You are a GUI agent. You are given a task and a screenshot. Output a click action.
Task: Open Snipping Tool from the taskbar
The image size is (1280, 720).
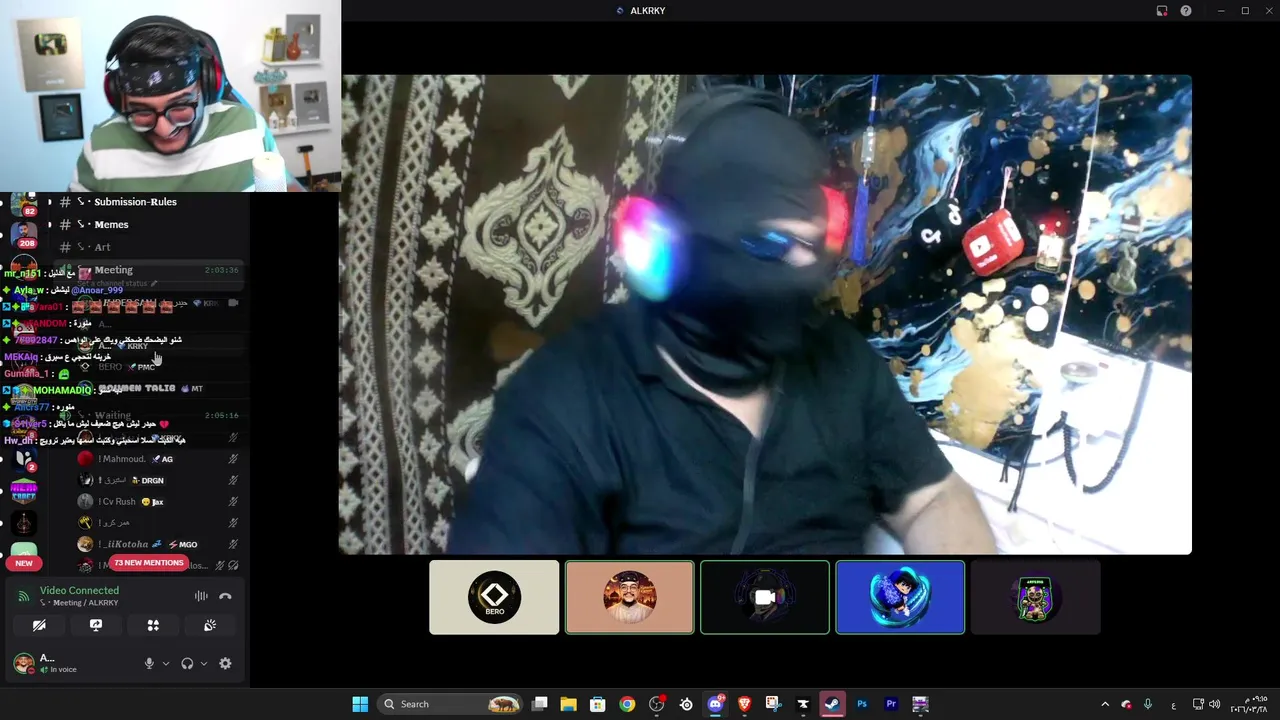pyautogui.click(x=773, y=704)
